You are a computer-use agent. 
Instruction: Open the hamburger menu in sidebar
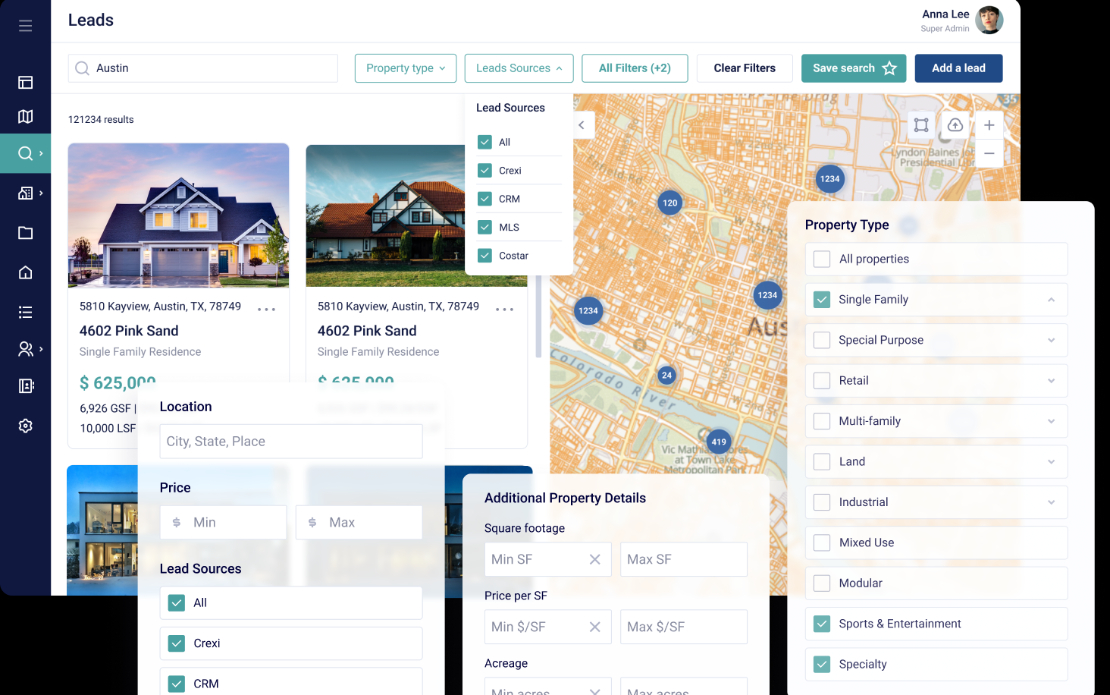(25, 26)
